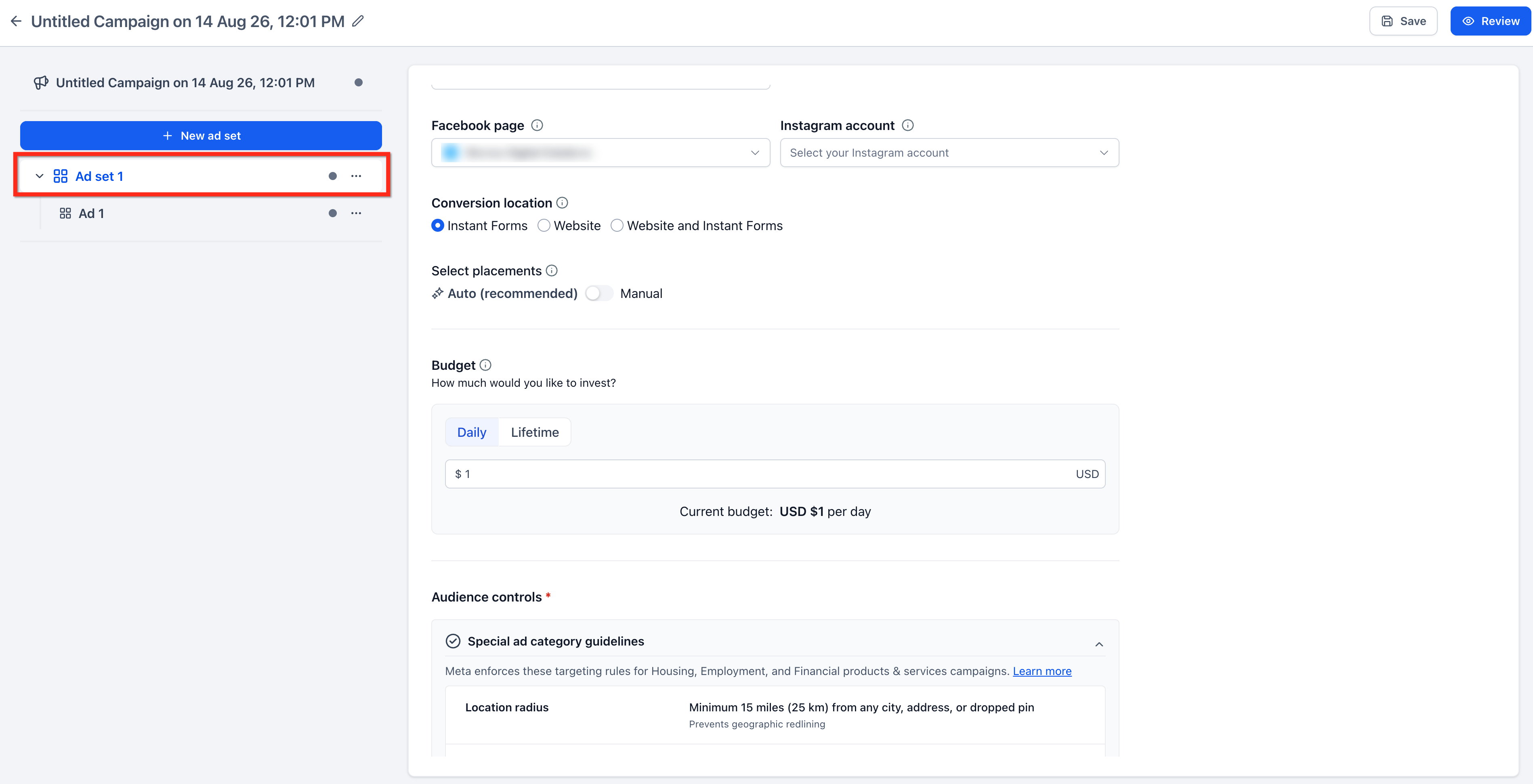1533x784 pixels.
Task: Edit campaign name with pencil icon
Action: coord(358,21)
